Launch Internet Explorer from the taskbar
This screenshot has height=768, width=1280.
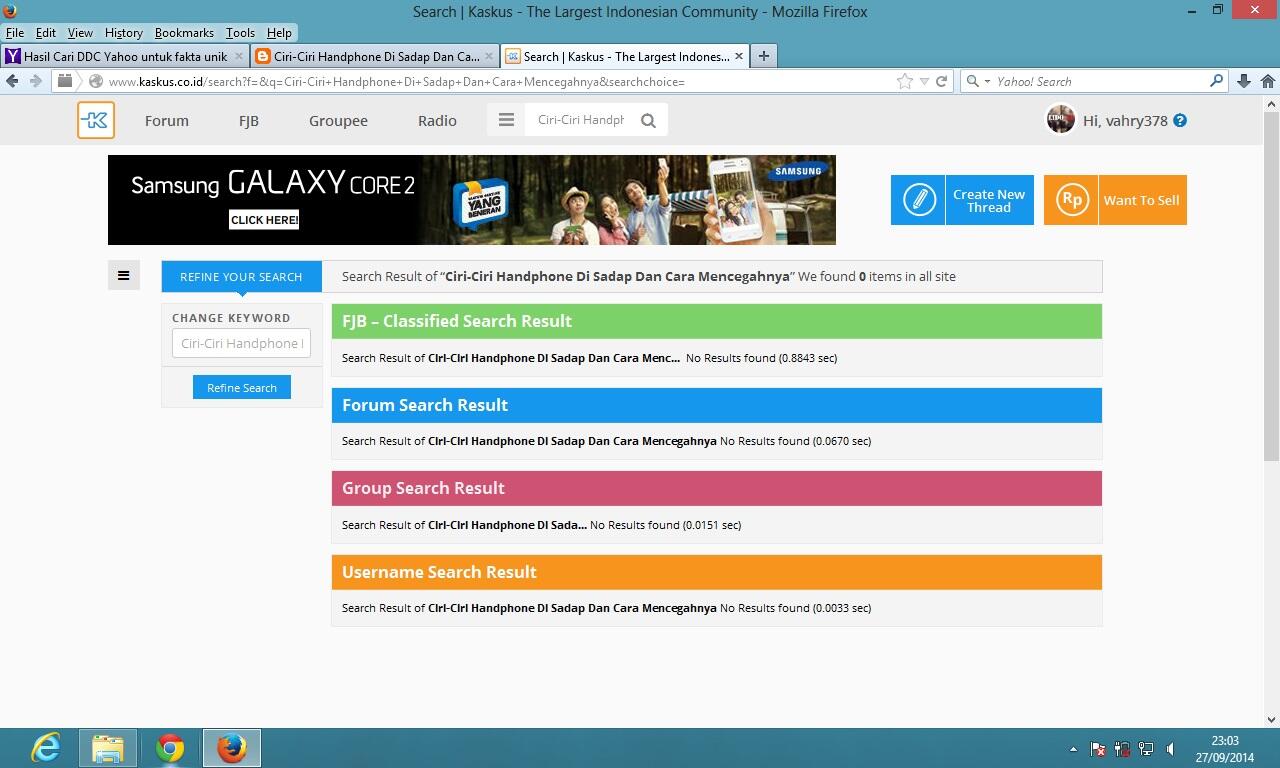click(x=46, y=748)
